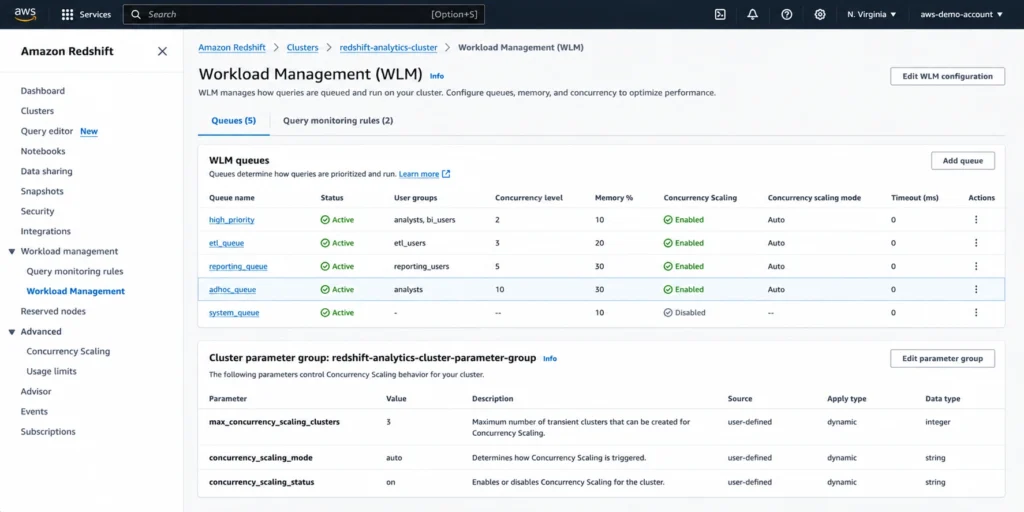Click the Add queue button

click(x=963, y=161)
